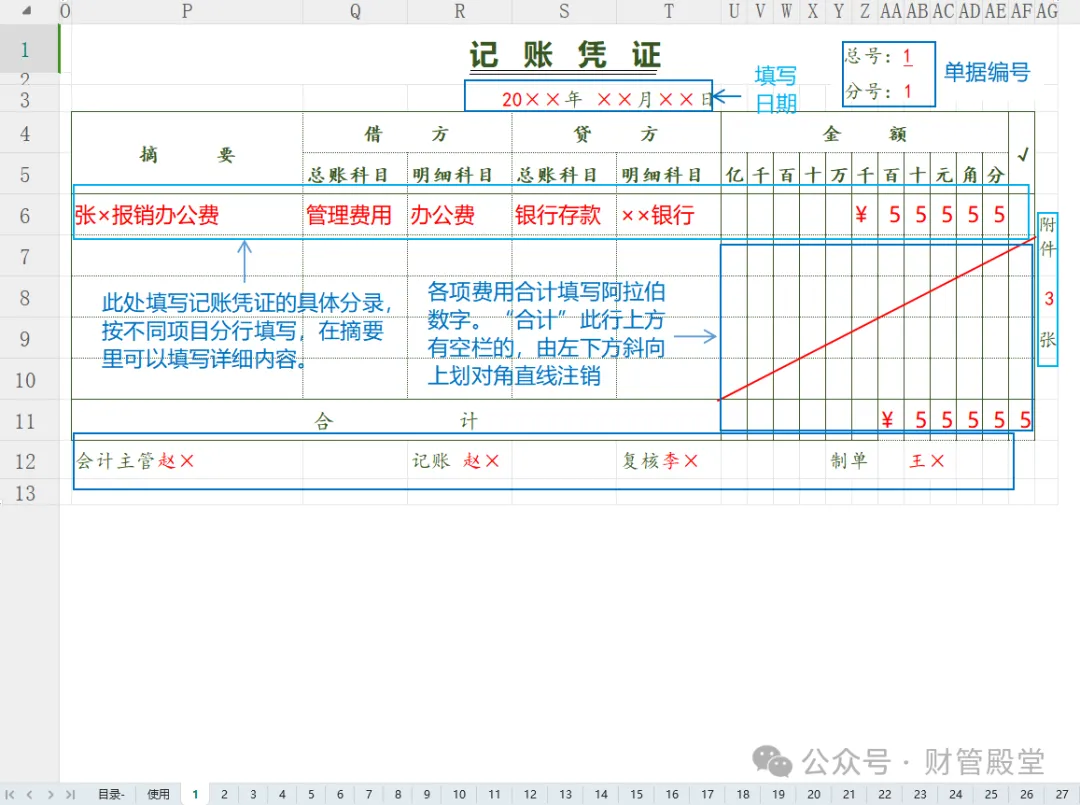1080x805 pixels.
Task: Select sheet tab 1
Action: [195, 794]
